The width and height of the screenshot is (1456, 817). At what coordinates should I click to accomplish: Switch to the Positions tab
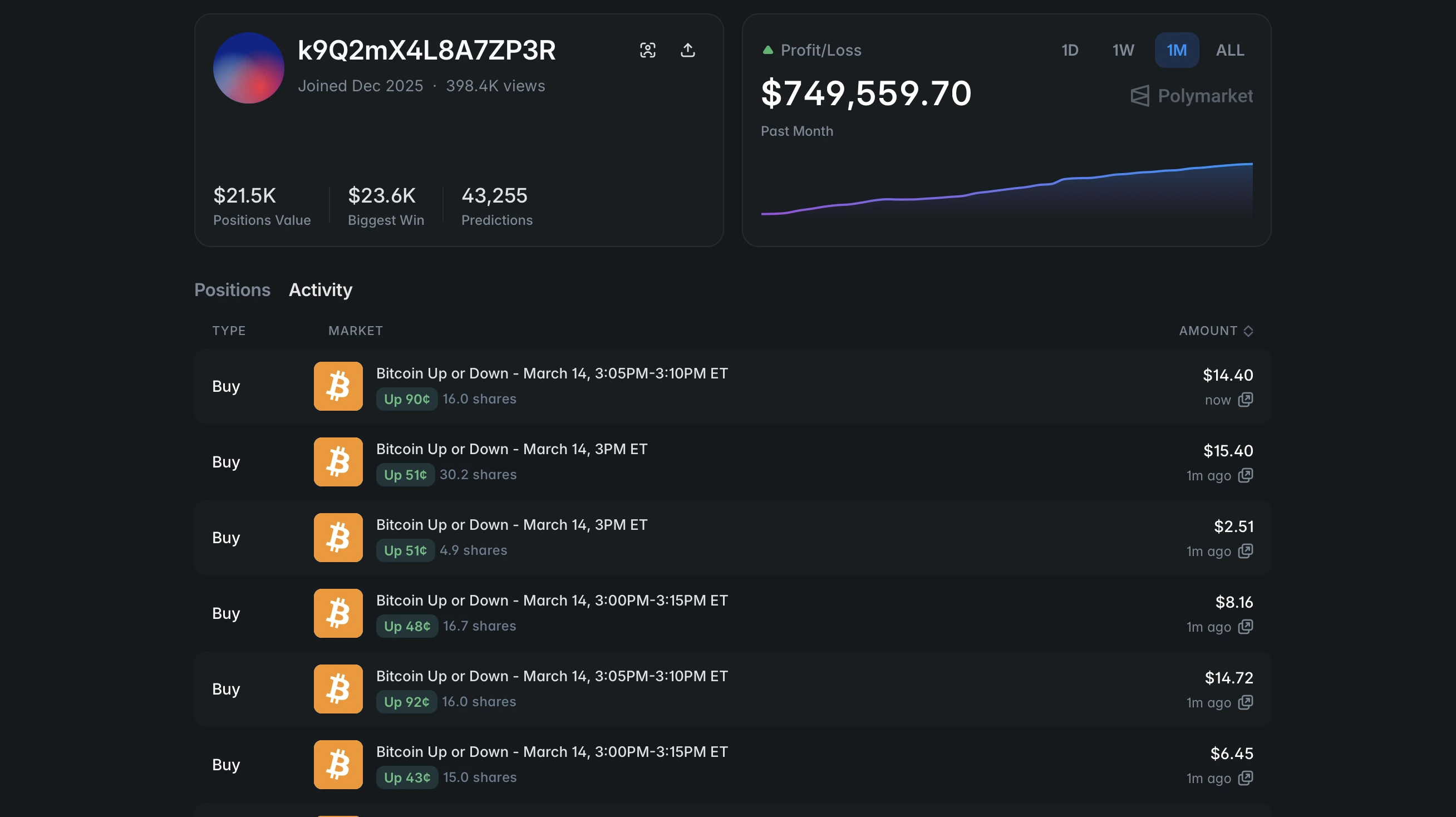232,290
